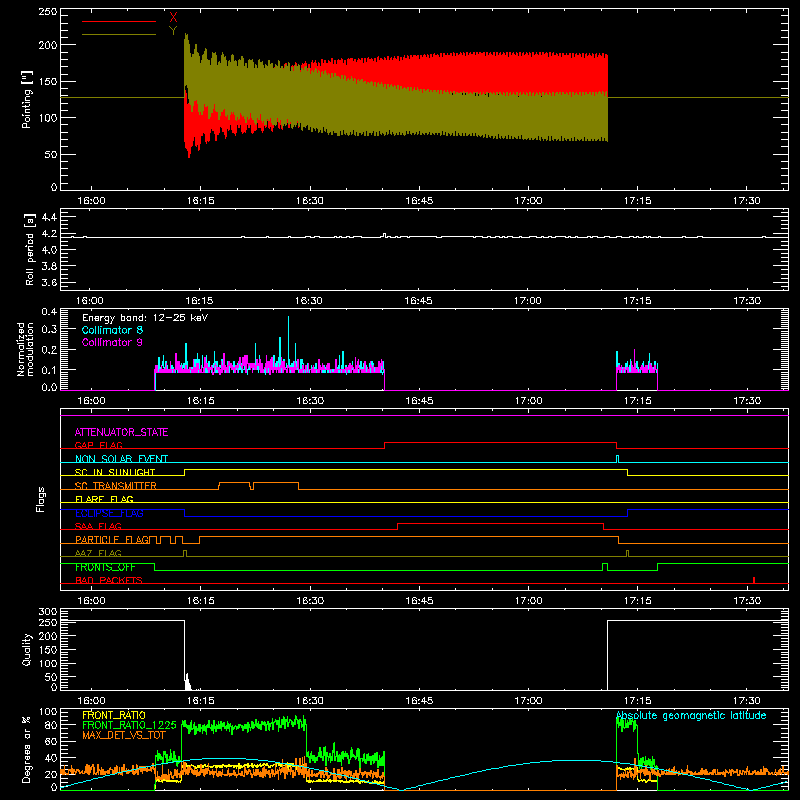The height and width of the screenshot is (800, 800).
Task: Click 17:30 label under Flags plot
Action: pos(747,601)
